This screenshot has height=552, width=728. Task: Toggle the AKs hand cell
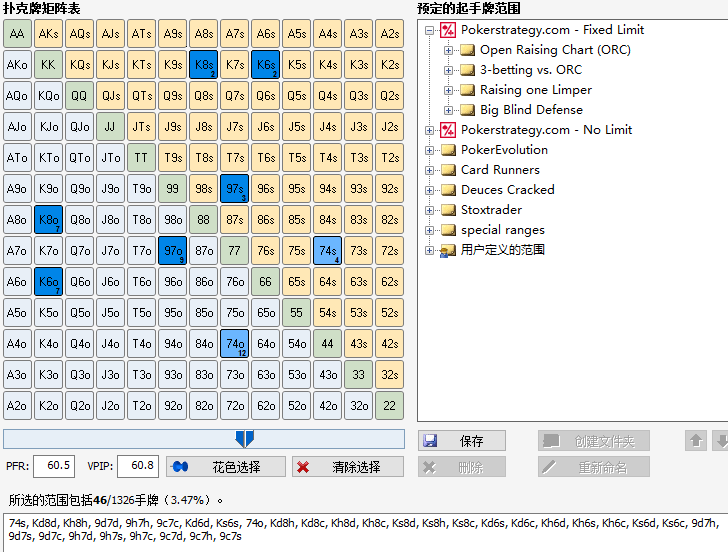[48, 33]
